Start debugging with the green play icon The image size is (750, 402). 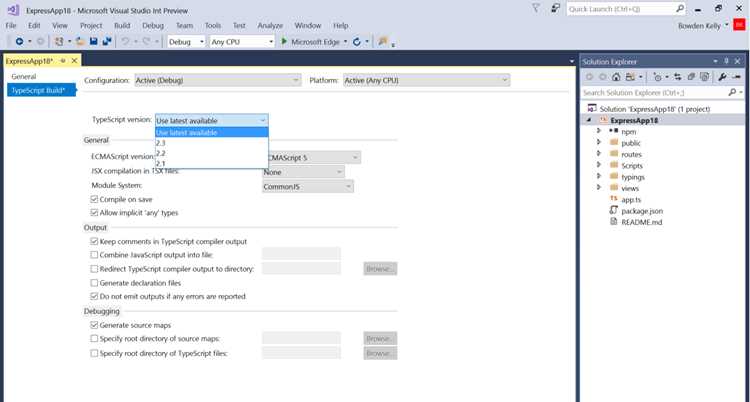(x=284, y=42)
